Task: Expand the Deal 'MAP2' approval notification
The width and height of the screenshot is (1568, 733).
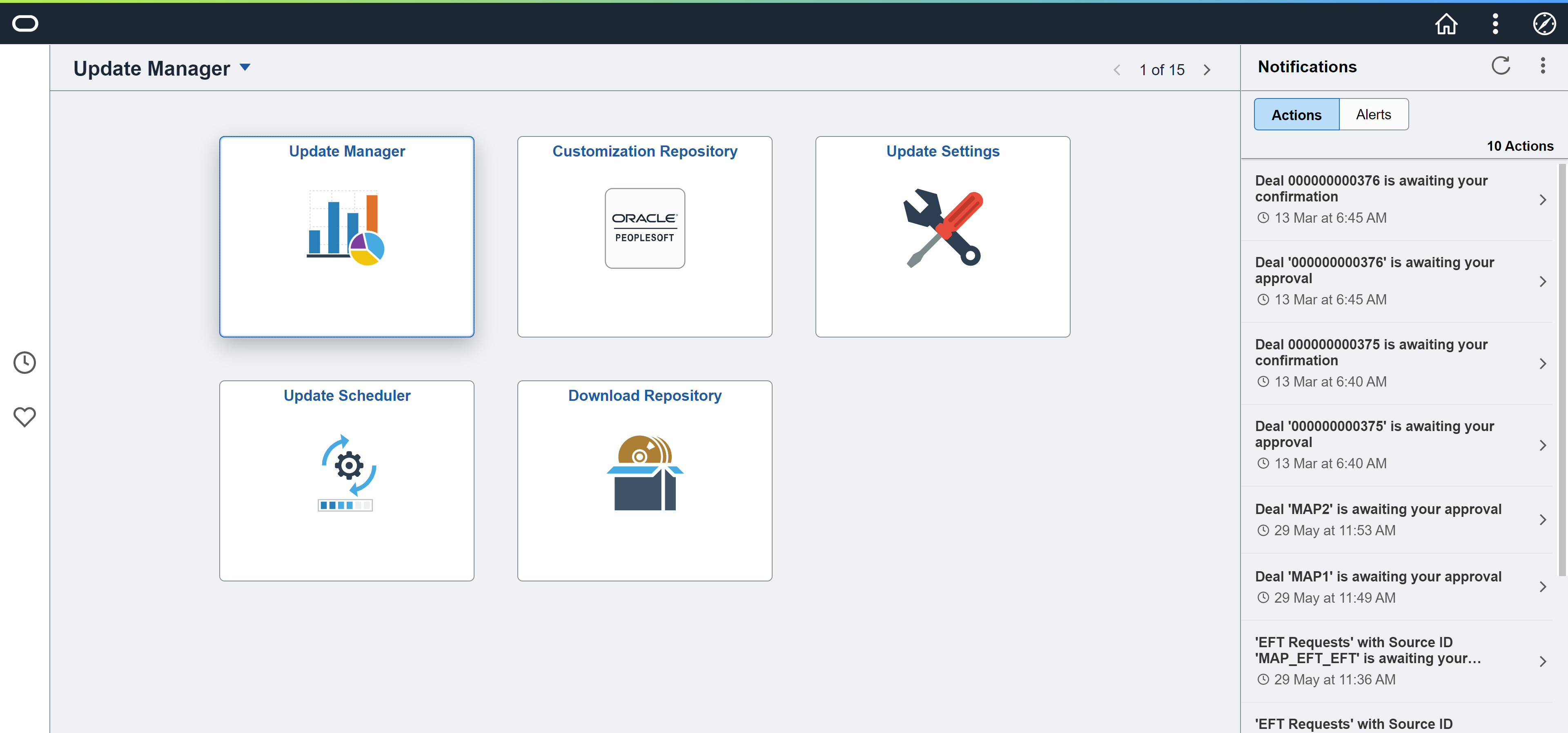Action: pyautogui.click(x=1542, y=519)
